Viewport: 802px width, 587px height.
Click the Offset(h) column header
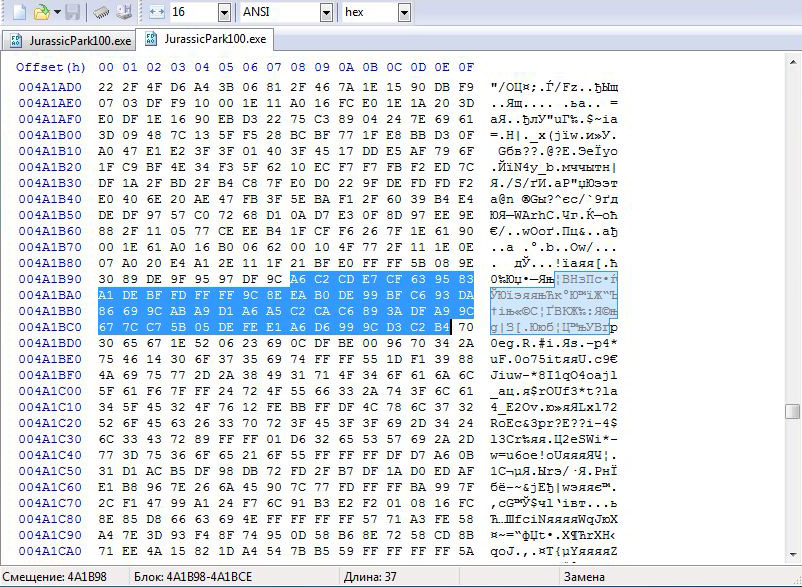coord(50,67)
